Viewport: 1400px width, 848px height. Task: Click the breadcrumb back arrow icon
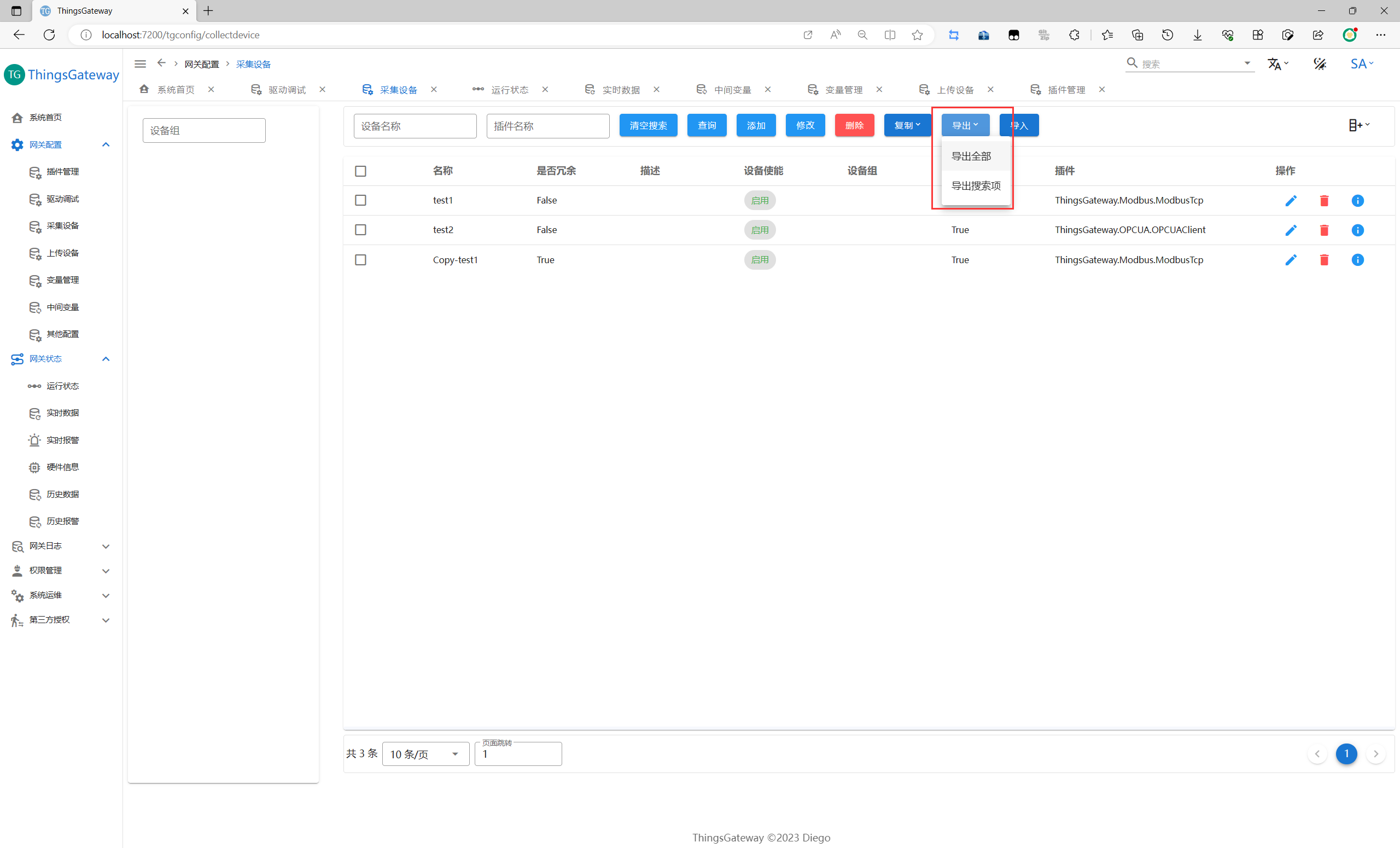point(161,63)
